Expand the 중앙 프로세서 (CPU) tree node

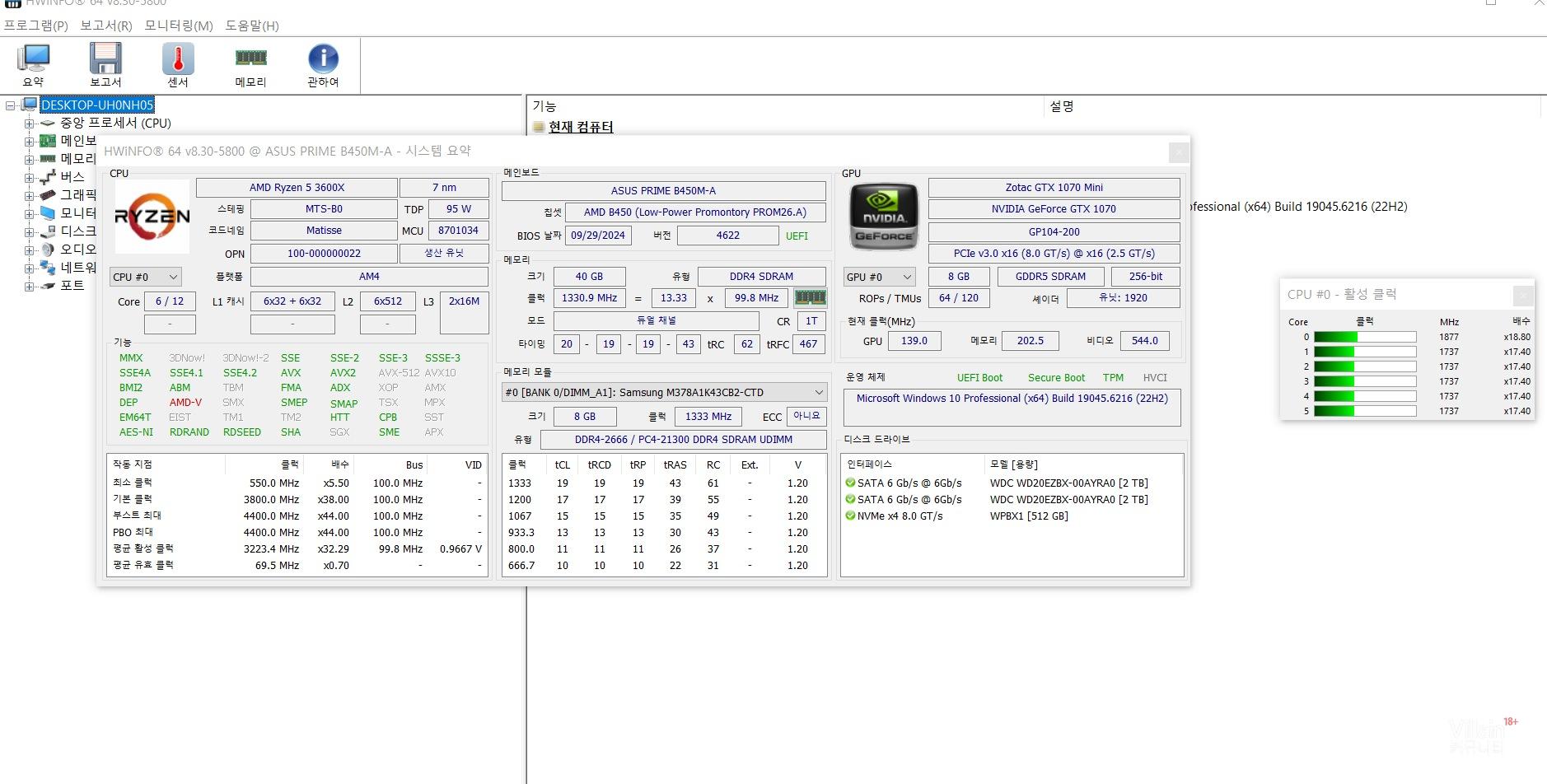(30, 124)
